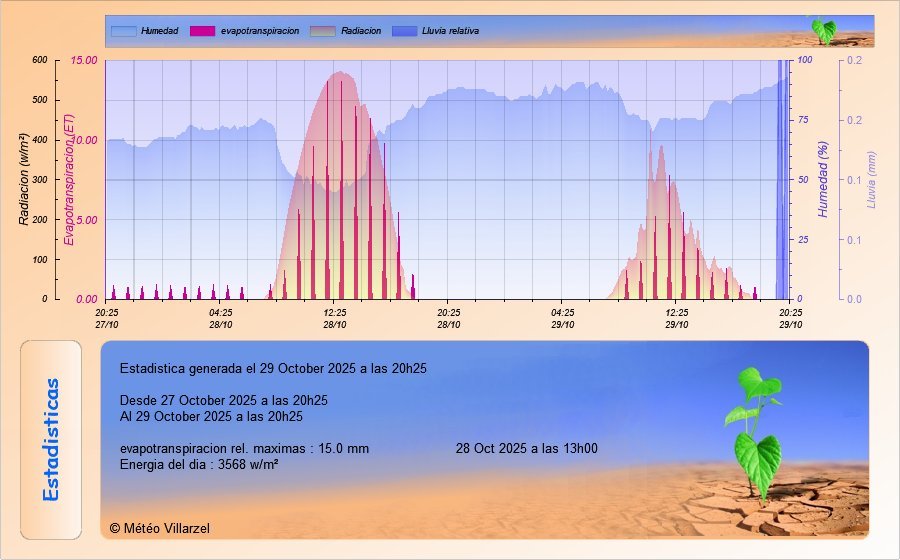900x560 pixels.
Task: Click the Lluvia relativa legend swatch
Action: (x=405, y=31)
